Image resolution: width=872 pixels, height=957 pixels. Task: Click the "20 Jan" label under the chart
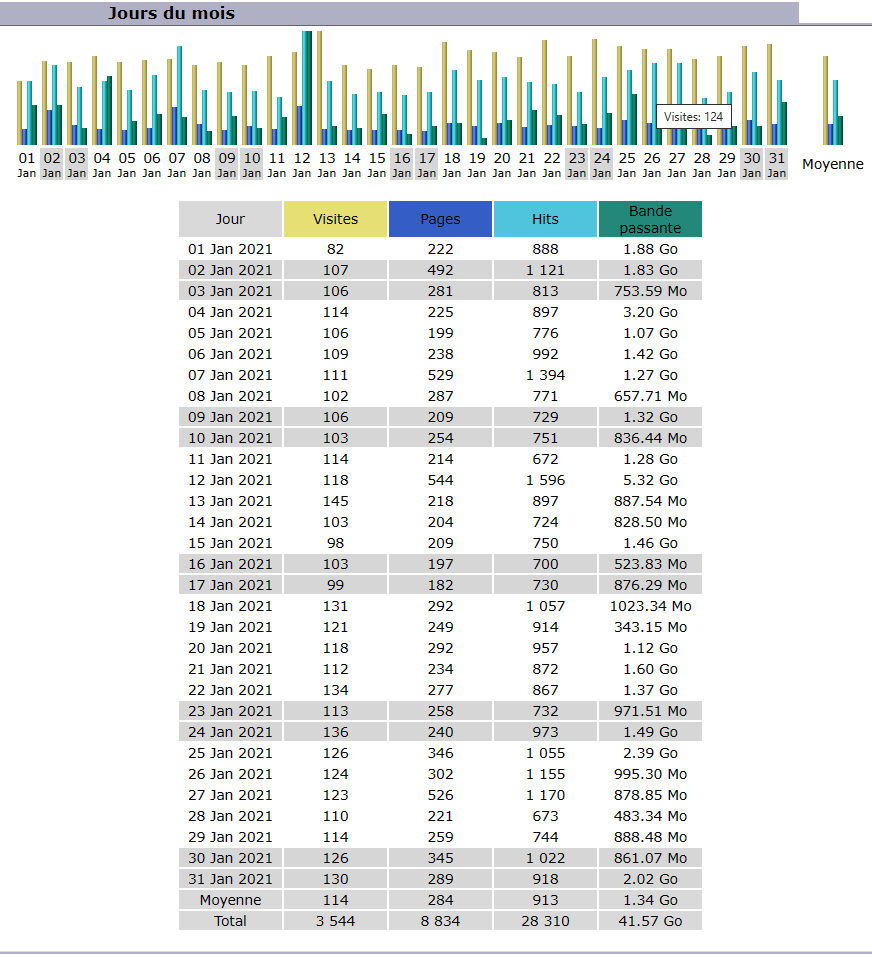[x=502, y=164]
